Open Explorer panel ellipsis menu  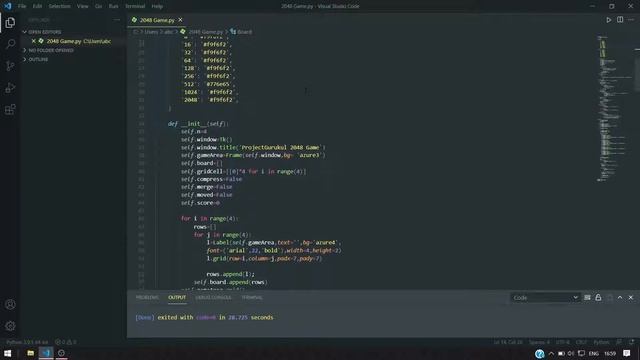117,20
